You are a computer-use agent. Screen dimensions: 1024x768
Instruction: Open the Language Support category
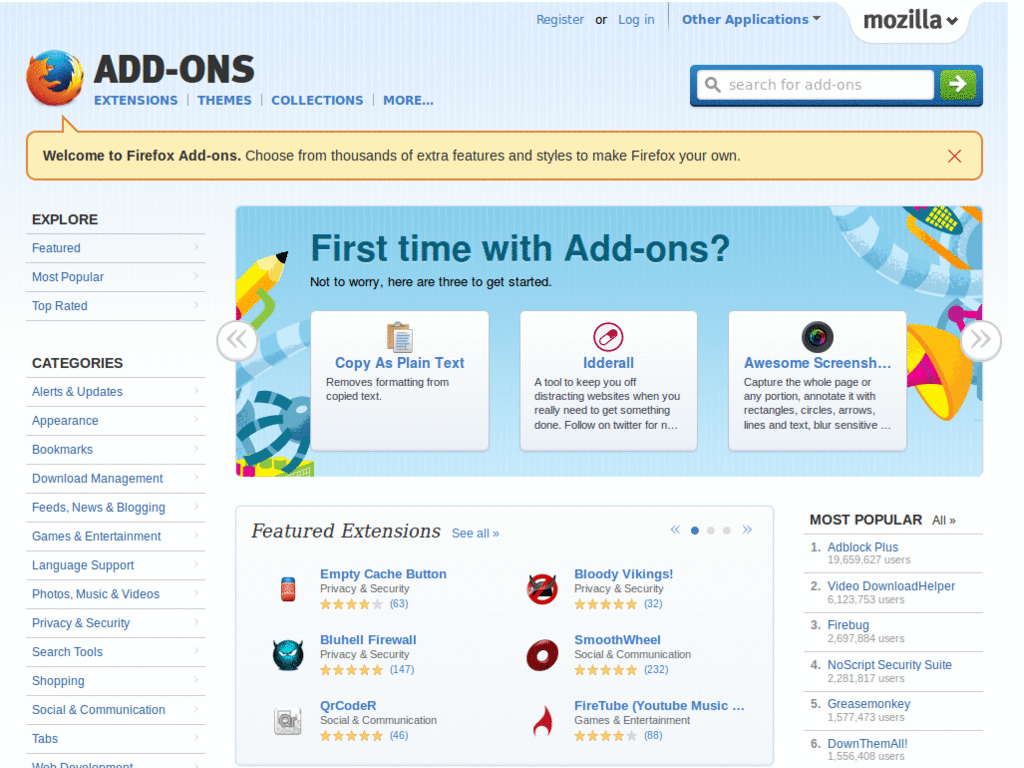(115, 565)
